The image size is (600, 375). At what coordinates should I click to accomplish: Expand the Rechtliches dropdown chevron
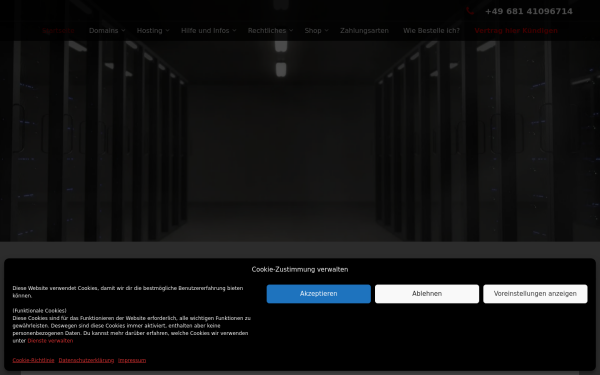pos(291,31)
